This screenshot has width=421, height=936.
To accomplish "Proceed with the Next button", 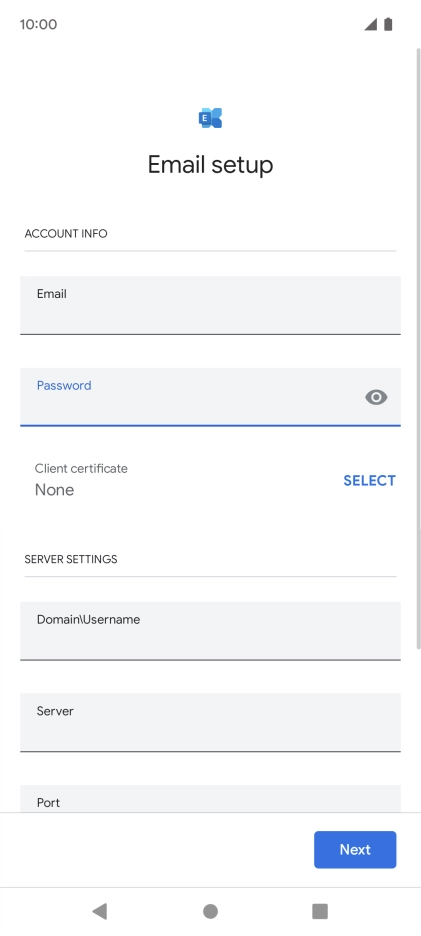I will click(355, 849).
